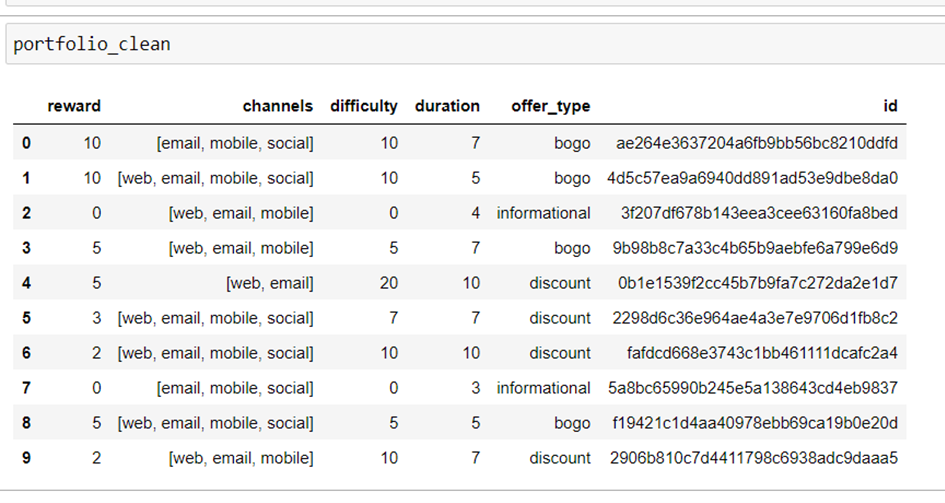
Task: Click the offer_type column header
Action: pos(550,106)
